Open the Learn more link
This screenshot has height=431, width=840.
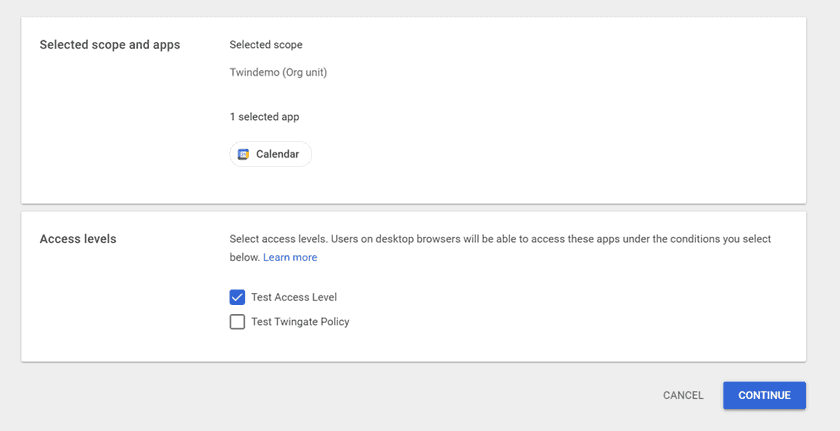point(290,257)
